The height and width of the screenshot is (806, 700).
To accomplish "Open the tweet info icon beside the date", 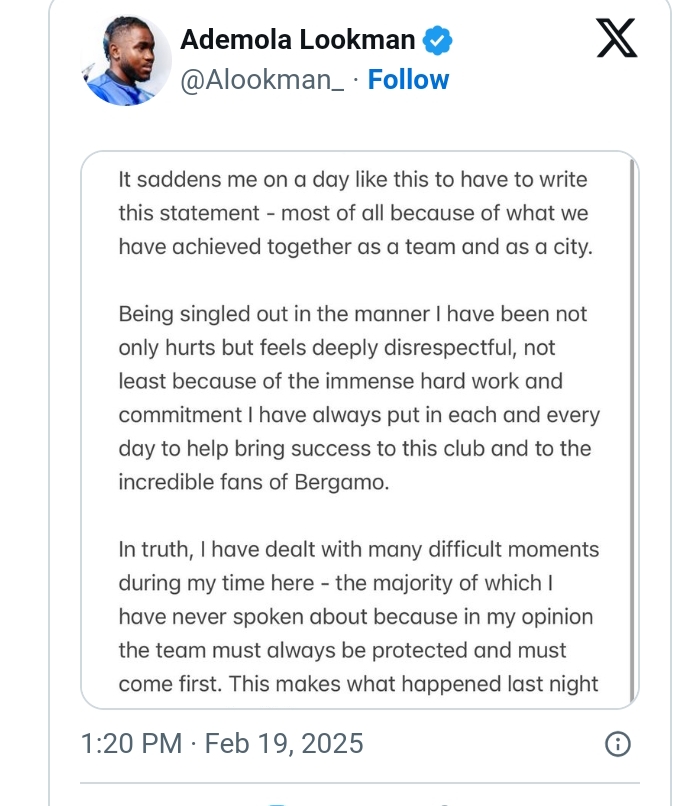I will [619, 744].
